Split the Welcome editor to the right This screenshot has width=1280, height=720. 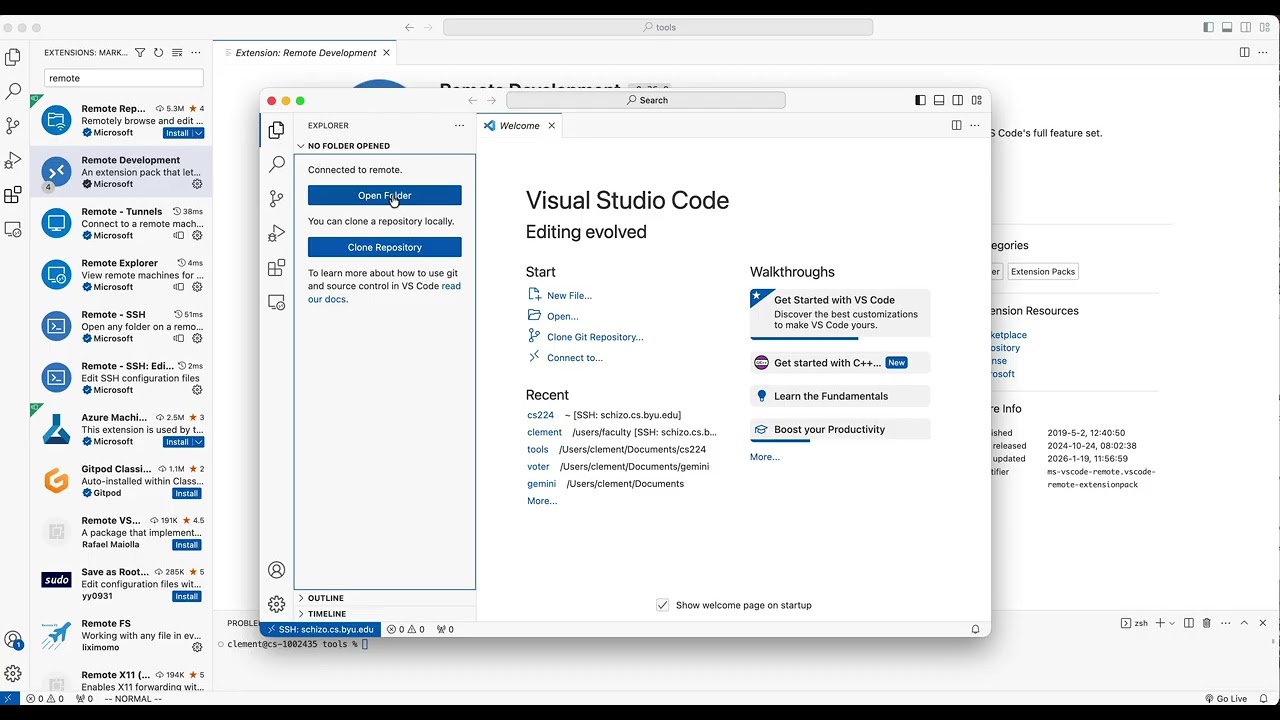click(956, 125)
